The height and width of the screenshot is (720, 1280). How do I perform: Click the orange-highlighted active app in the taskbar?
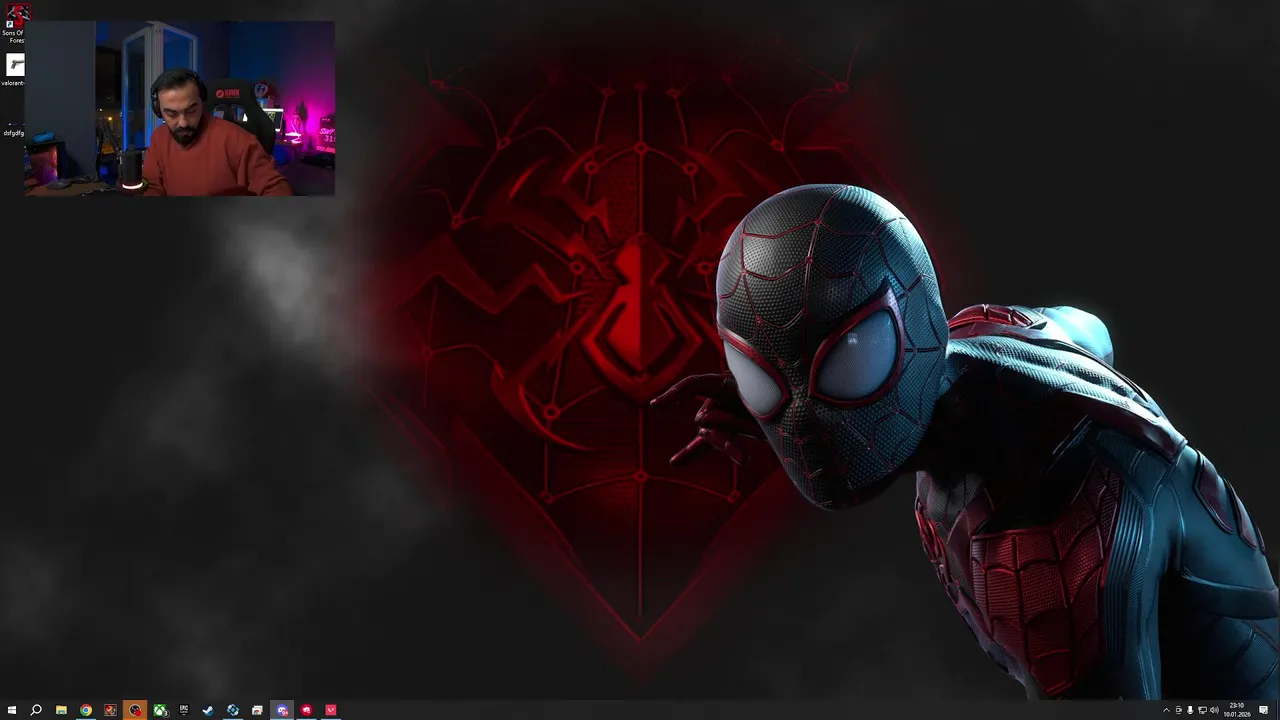[135, 710]
